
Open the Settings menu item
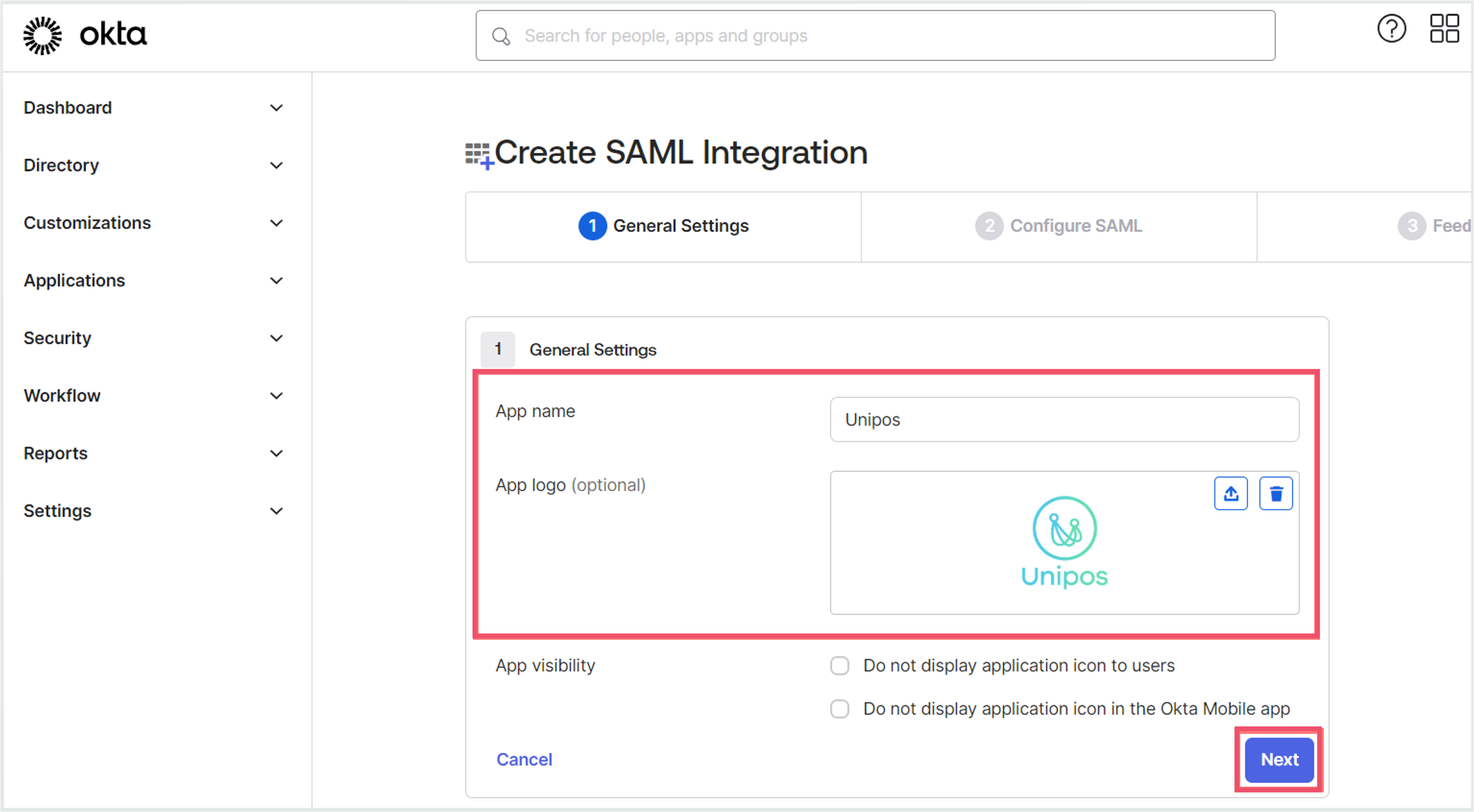57,511
